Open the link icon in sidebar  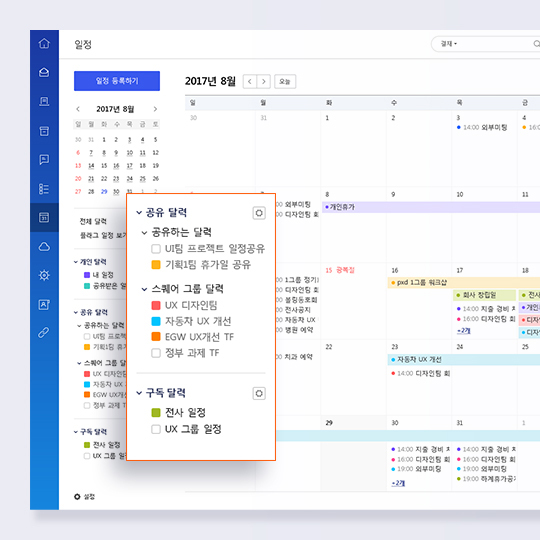point(44,333)
